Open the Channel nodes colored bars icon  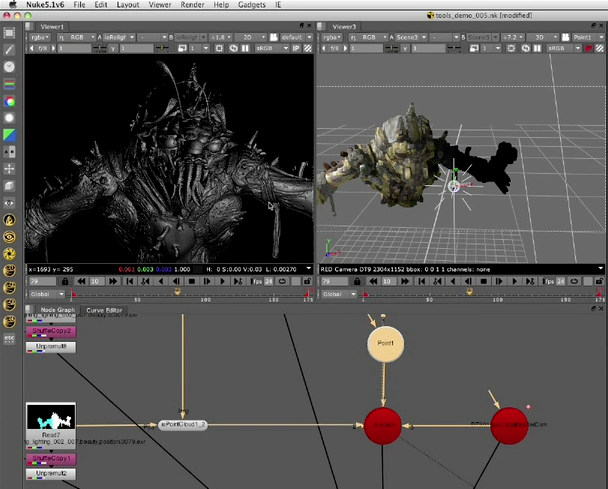pyautogui.click(x=9, y=84)
